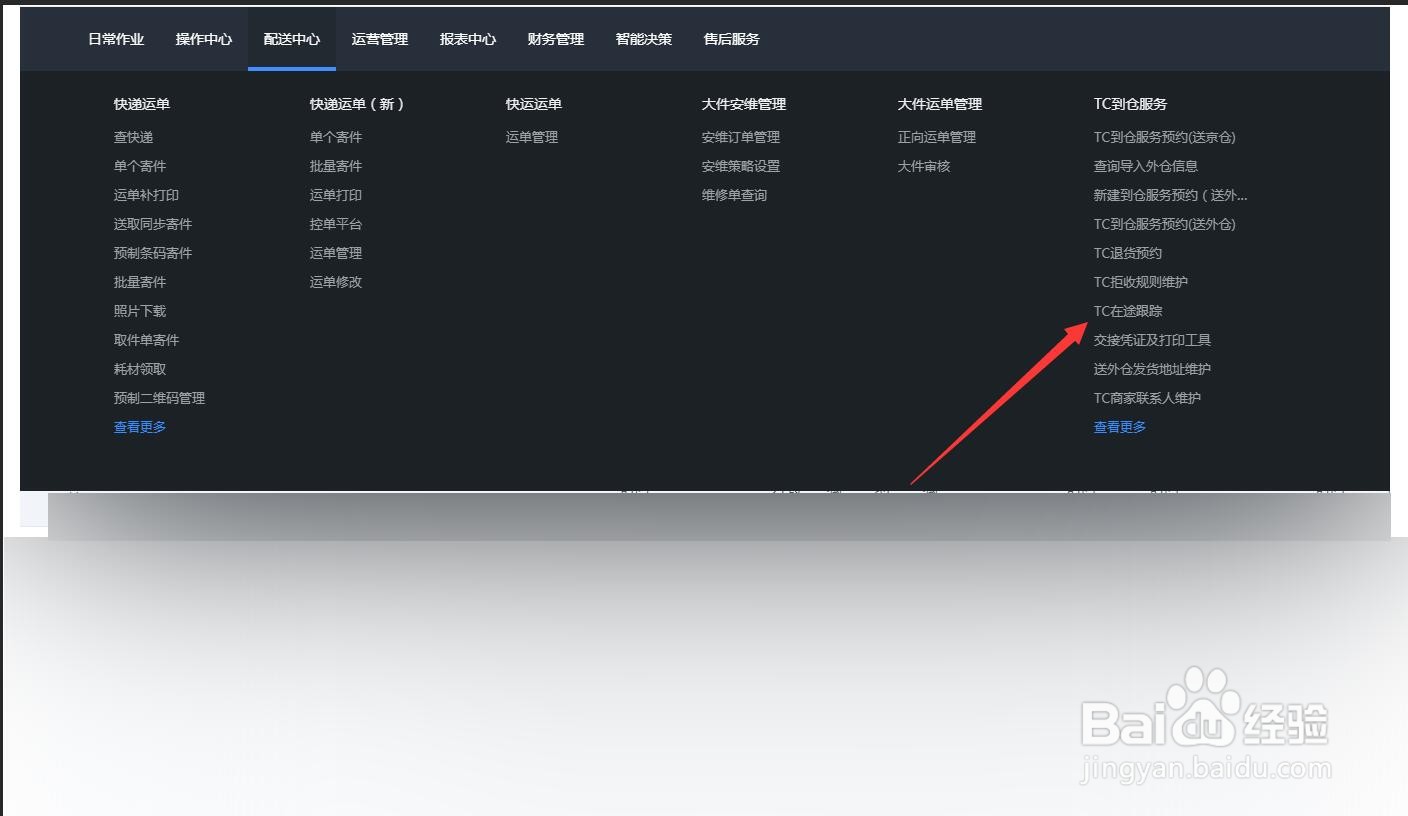The height and width of the screenshot is (816, 1408).
Task: Open 新建到仓服务预约（送外...
Action: coord(1171,195)
